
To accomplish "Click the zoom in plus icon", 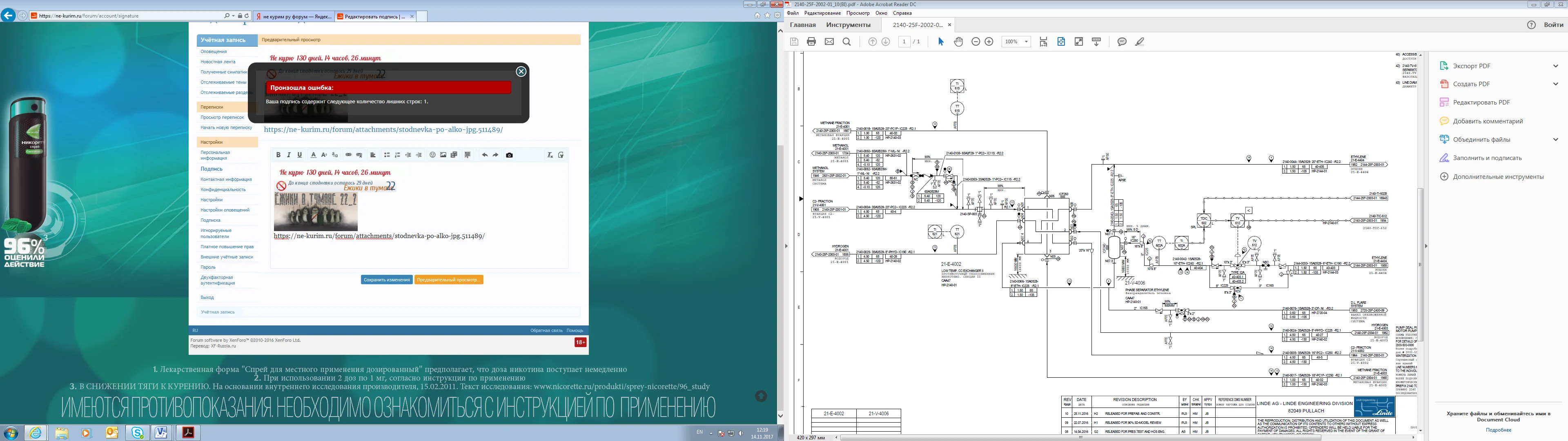I will tap(989, 42).
